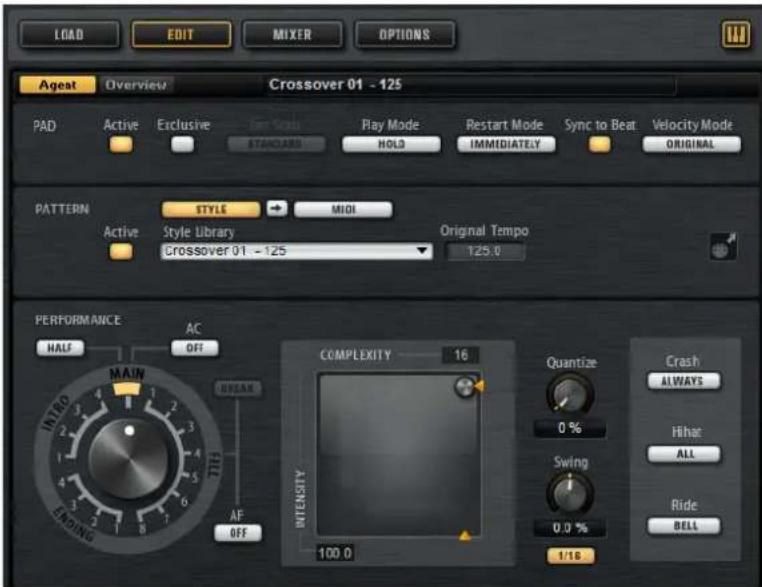Click the Quantize knob
The image size is (762, 587).
pos(569,395)
